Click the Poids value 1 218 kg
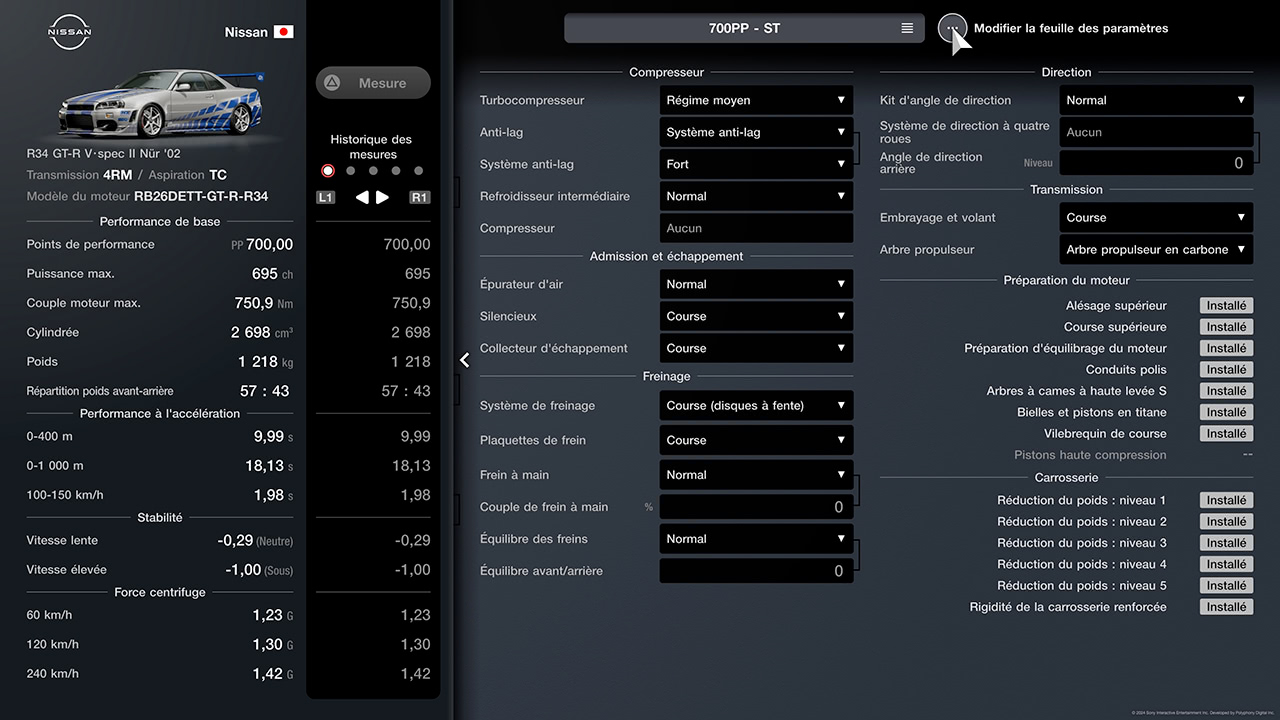 pyautogui.click(x=265, y=362)
